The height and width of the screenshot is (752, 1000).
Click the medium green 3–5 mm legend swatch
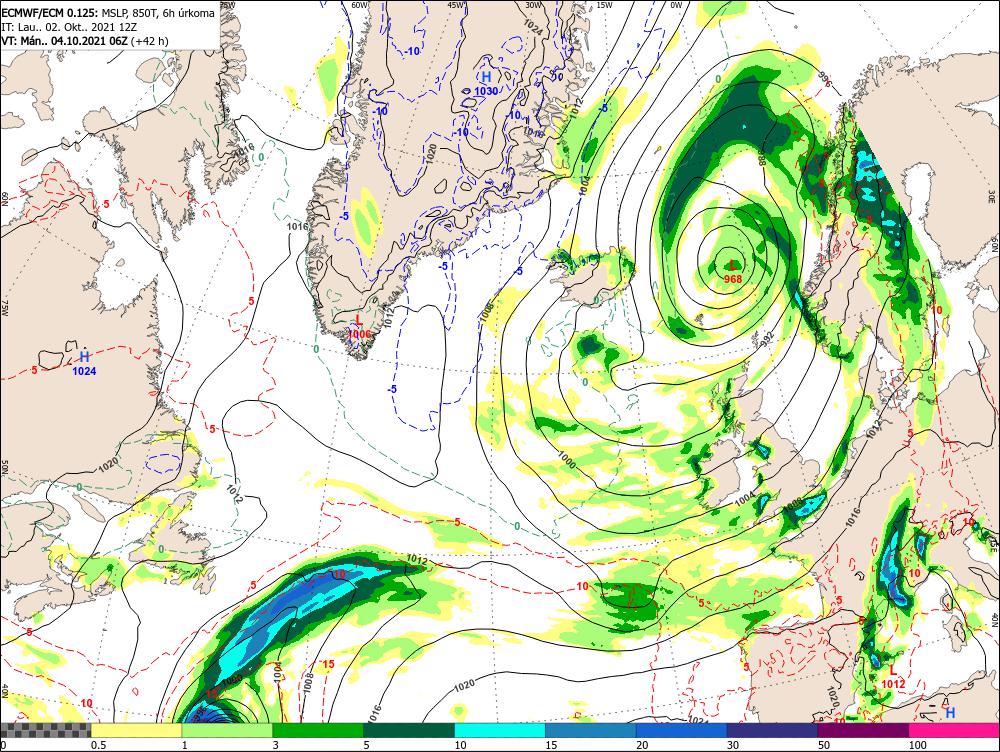[318, 730]
